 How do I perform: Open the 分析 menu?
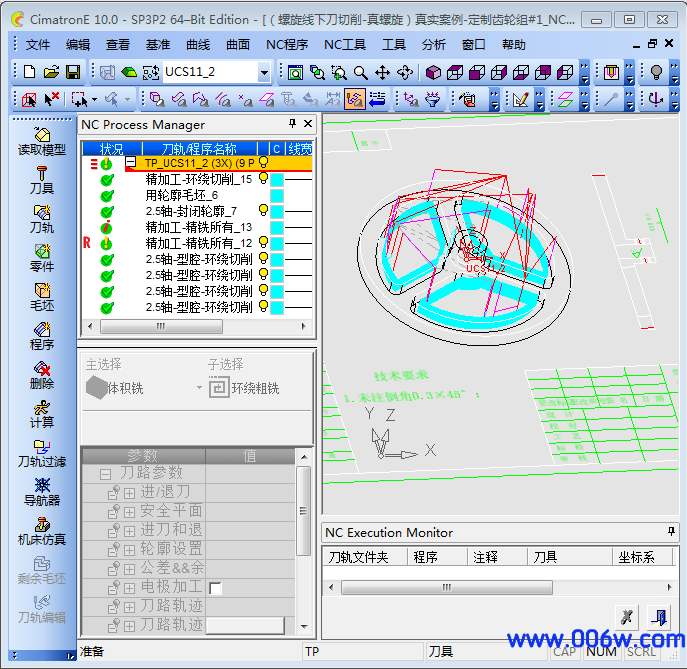(x=434, y=45)
